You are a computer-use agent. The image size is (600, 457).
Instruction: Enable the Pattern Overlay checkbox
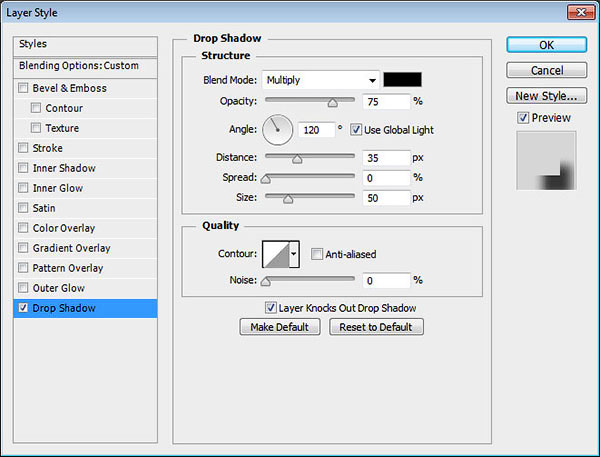tap(23, 268)
